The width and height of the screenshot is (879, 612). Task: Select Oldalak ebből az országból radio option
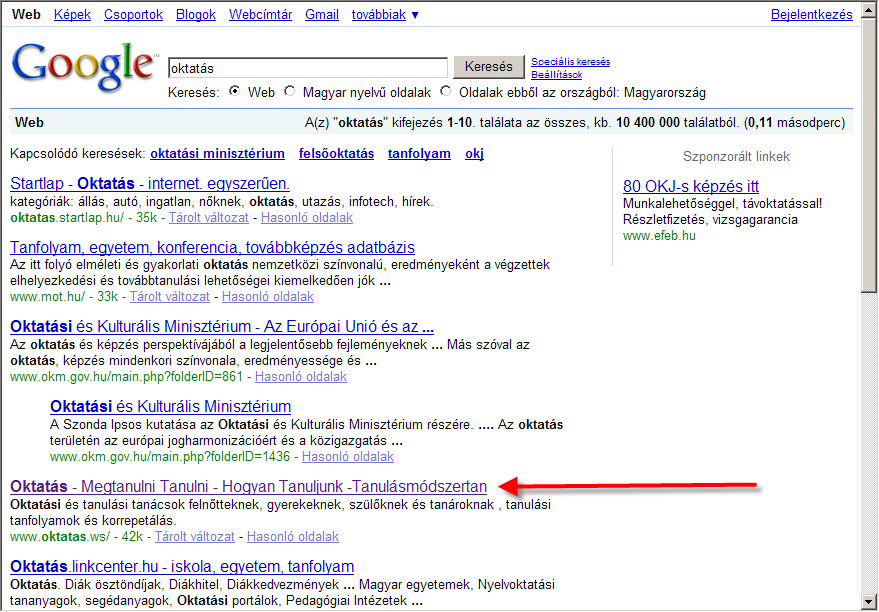tap(446, 91)
